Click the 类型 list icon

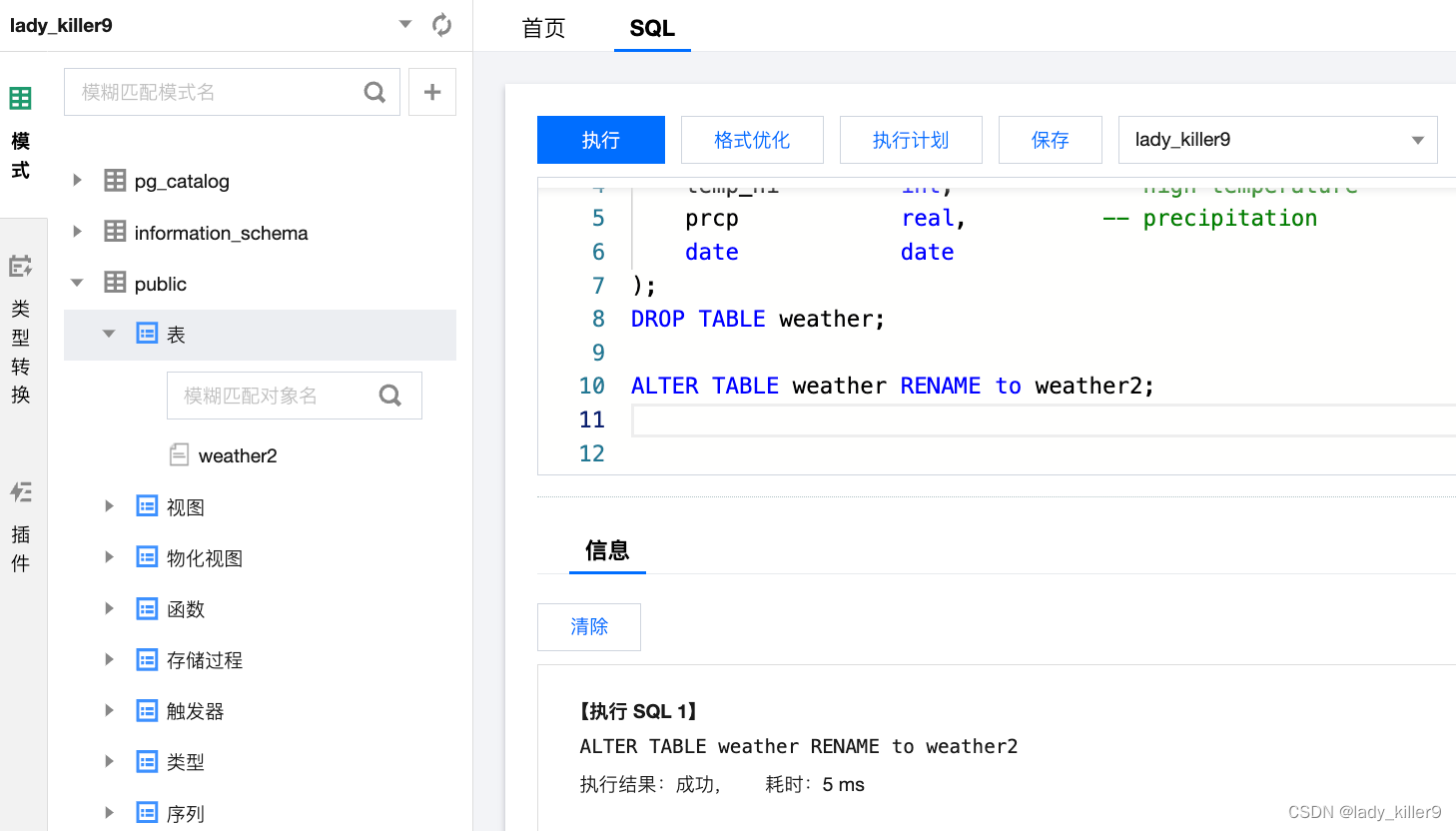pos(147,761)
